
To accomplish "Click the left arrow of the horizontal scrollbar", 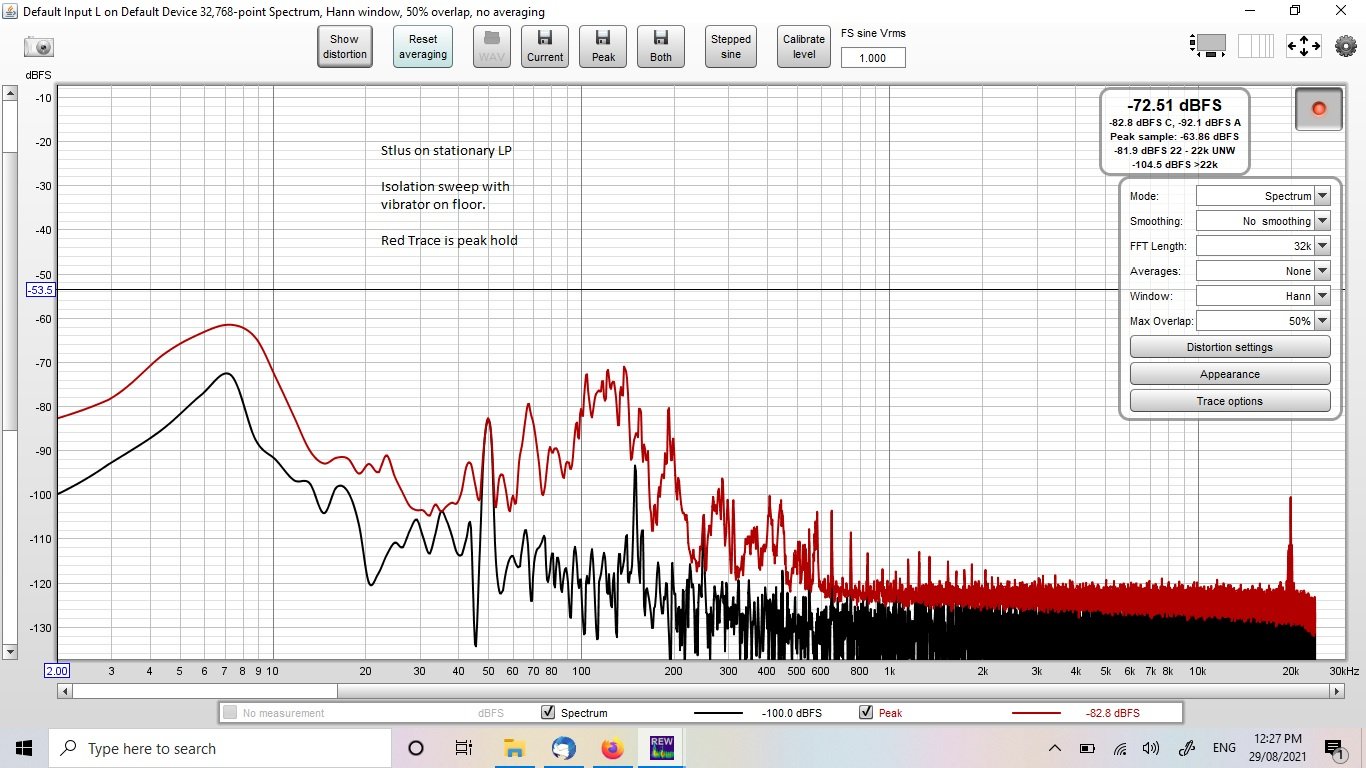I will pyautogui.click(x=64, y=691).
